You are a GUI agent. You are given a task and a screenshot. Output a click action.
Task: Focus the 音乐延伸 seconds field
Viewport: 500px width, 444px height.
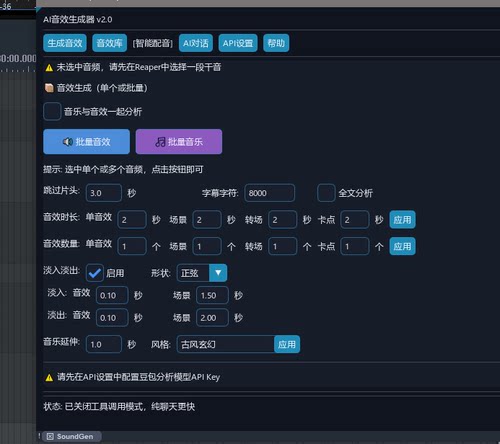tap(104, 344)
